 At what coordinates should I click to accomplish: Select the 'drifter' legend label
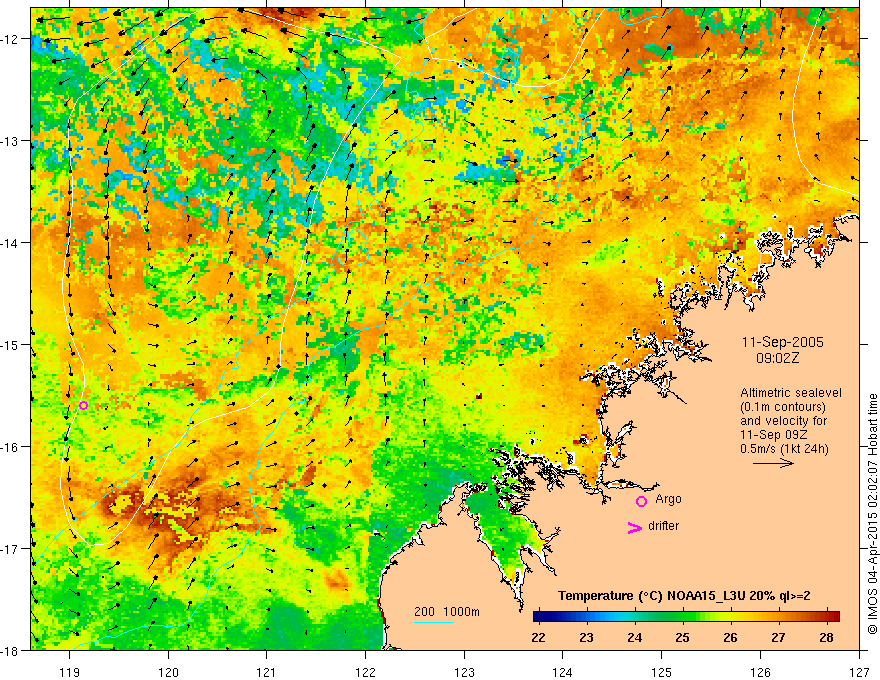(x=663, y=526)
